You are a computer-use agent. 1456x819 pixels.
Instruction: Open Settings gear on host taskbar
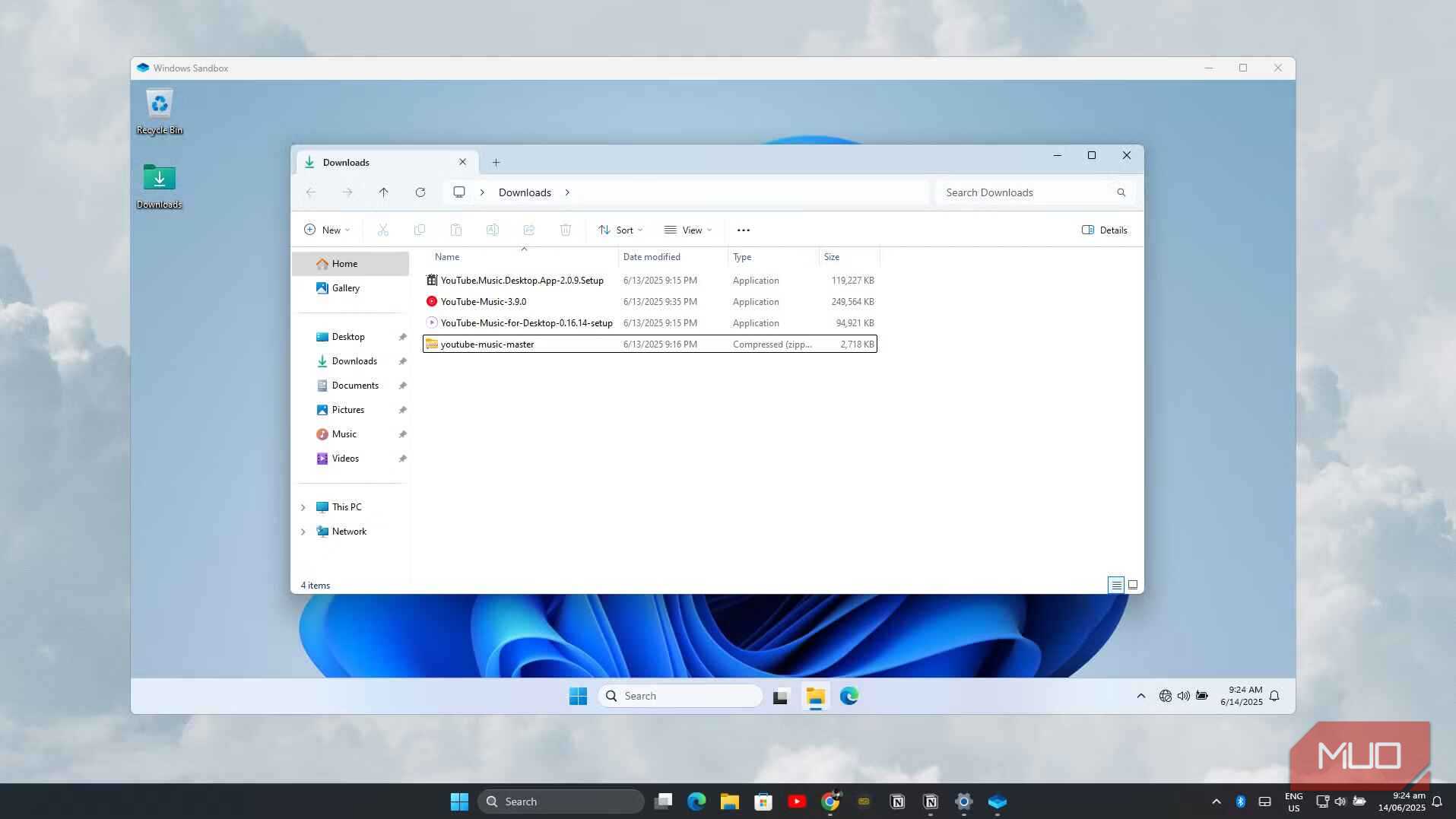point(964,802)
